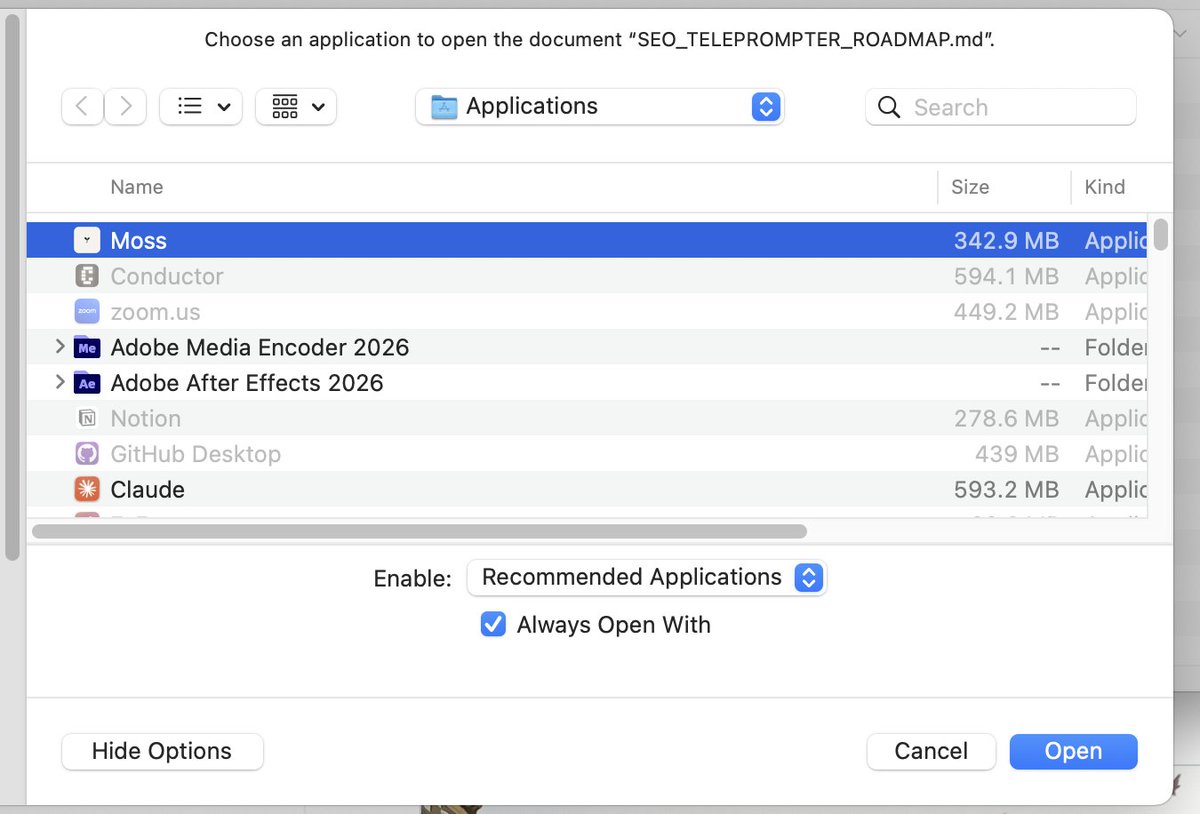This screenshot has height=814, width=1200.
Task: Click the magnifying glass search icon
Action: pos(888,107)
